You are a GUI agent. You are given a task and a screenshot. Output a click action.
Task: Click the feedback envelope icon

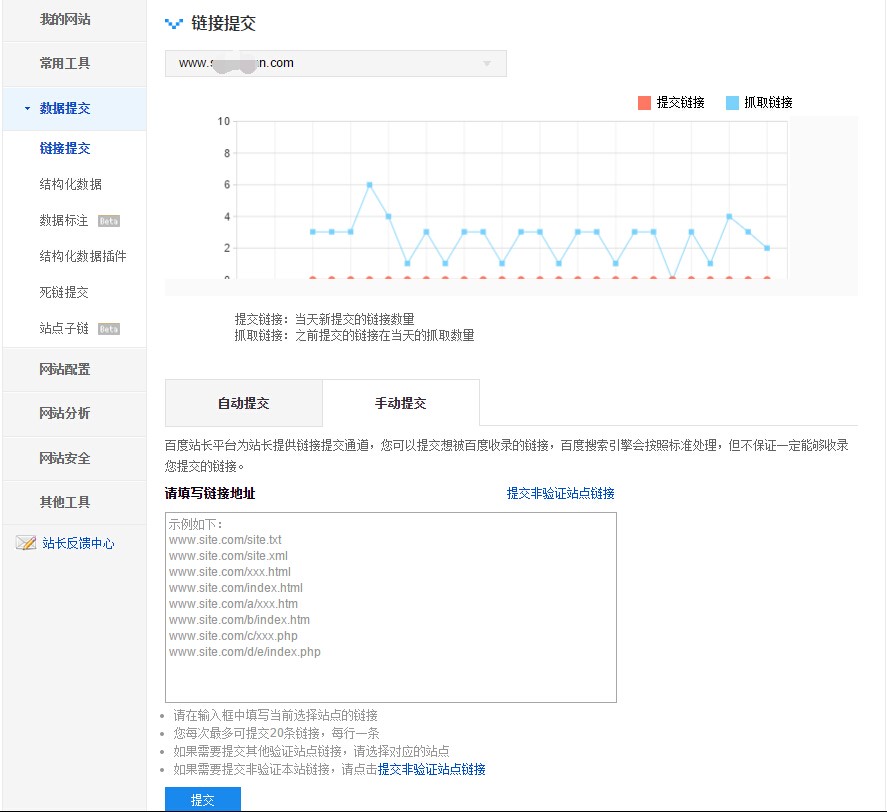(25, 543)
